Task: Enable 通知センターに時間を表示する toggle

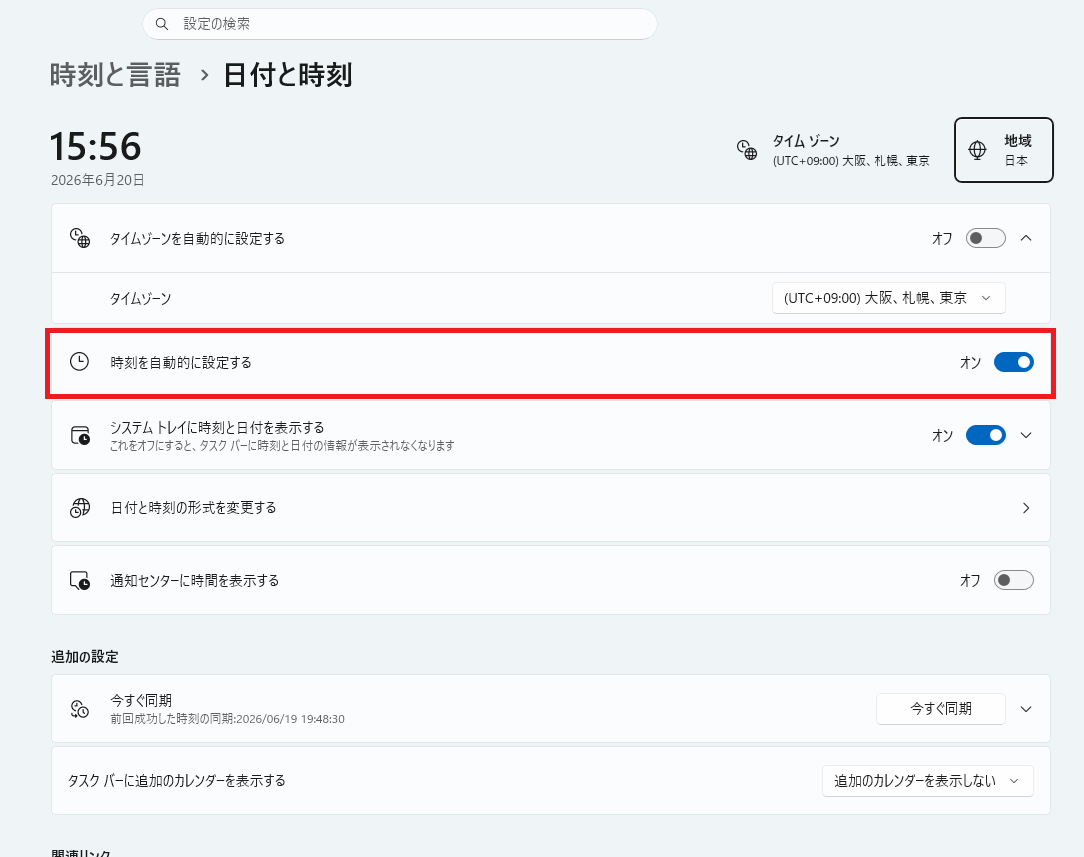Action: tap(1013, 580)
